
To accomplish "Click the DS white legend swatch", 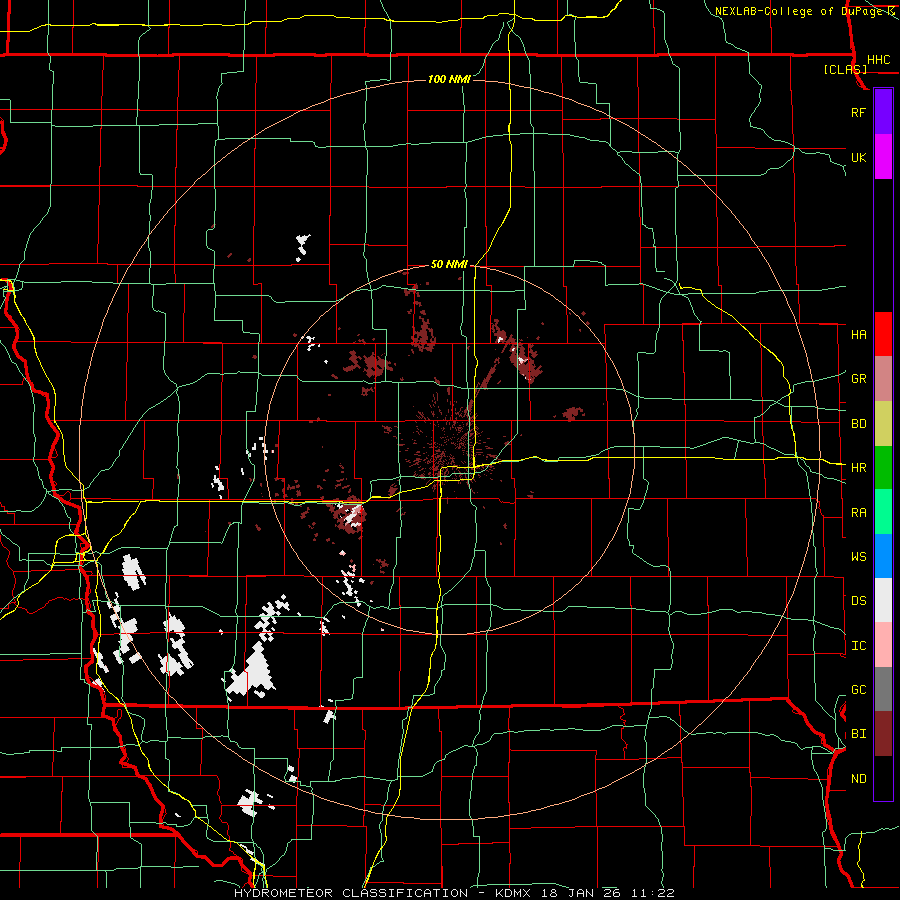I will (x=883, y=600).
